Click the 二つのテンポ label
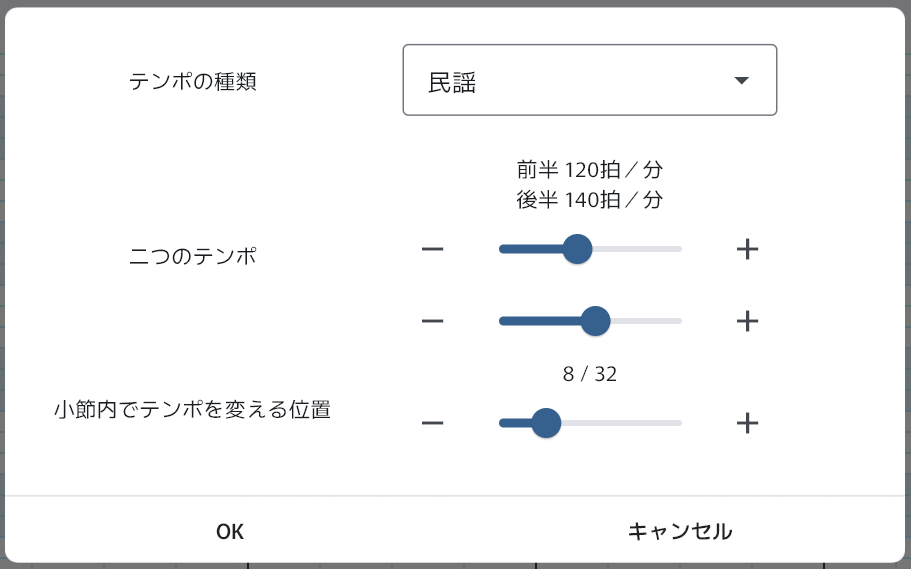This screenshot has width=911, height=569. (193, 256)
